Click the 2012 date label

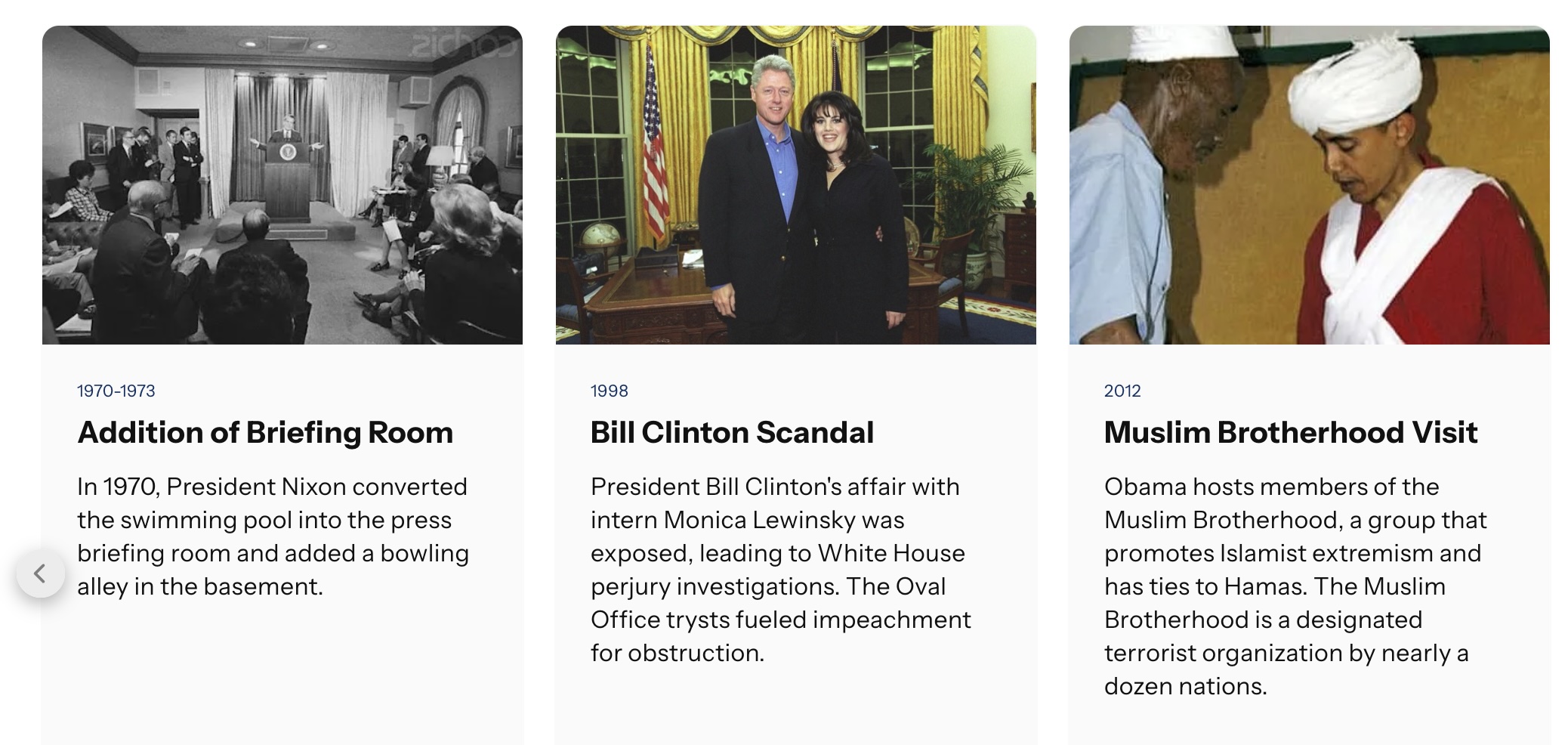(x=1122, y=391)
